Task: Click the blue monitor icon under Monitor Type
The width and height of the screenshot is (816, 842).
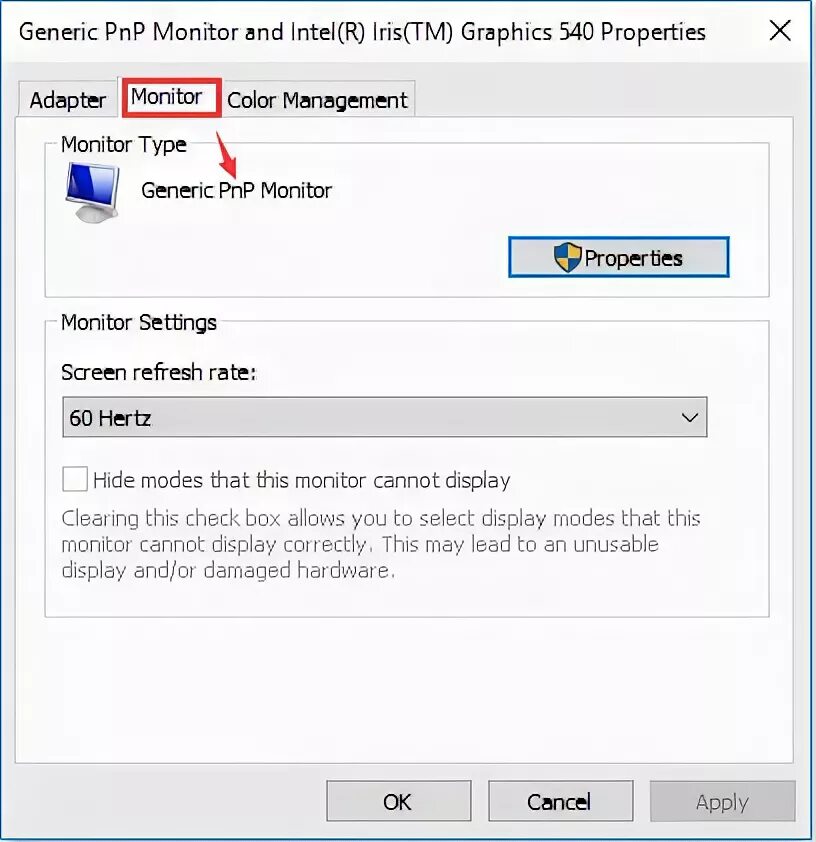Action: [92, 192]
